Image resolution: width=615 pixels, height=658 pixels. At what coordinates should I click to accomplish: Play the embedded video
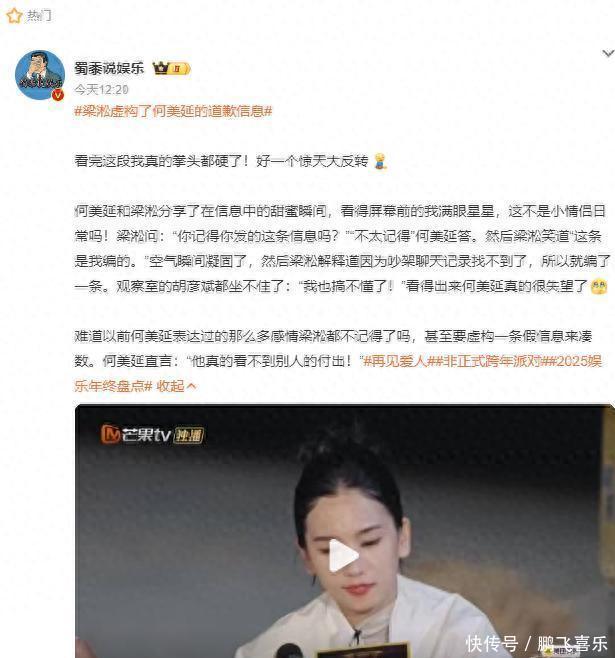(x=343, y=556)
